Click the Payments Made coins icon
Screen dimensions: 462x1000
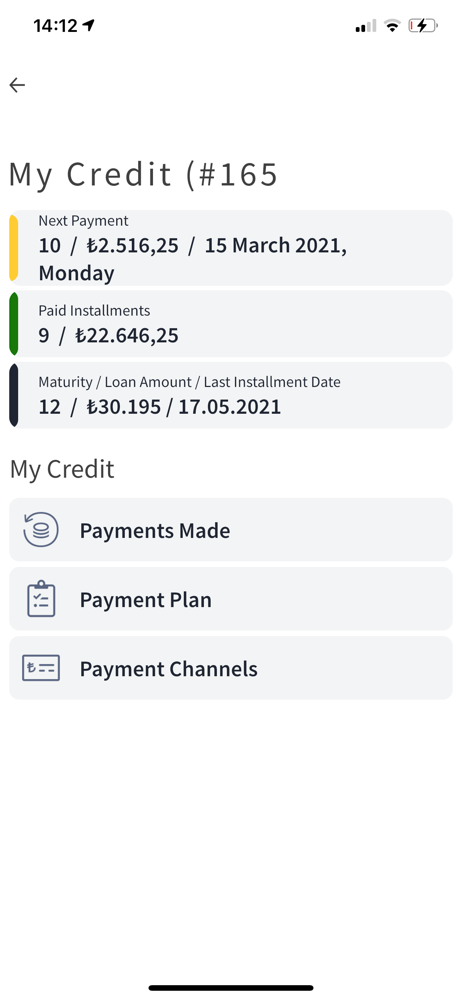(41, 530)
